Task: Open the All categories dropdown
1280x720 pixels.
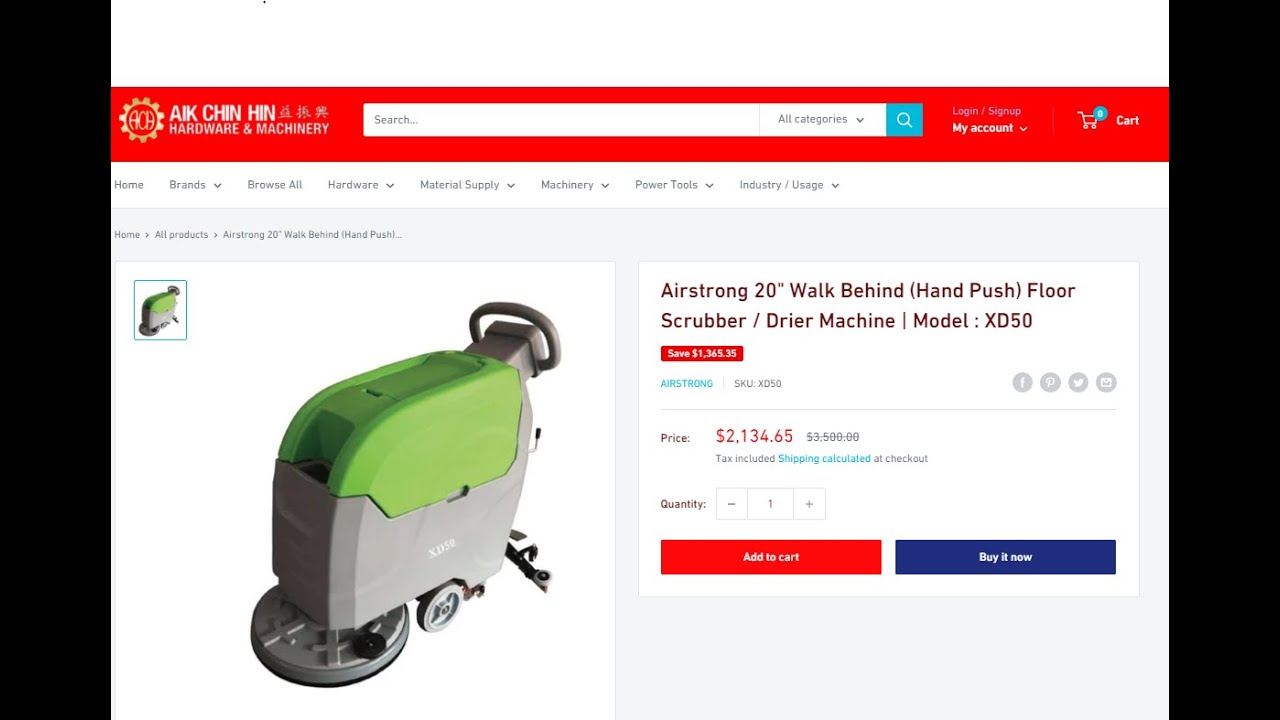Action: click(822, 120)
